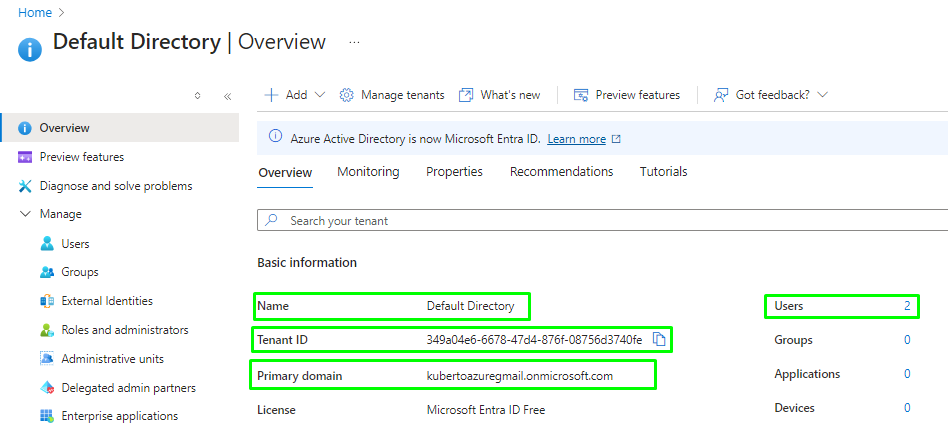Open the Tutorials tab
This screenshot has width=948, height=429.
[663, 172]
